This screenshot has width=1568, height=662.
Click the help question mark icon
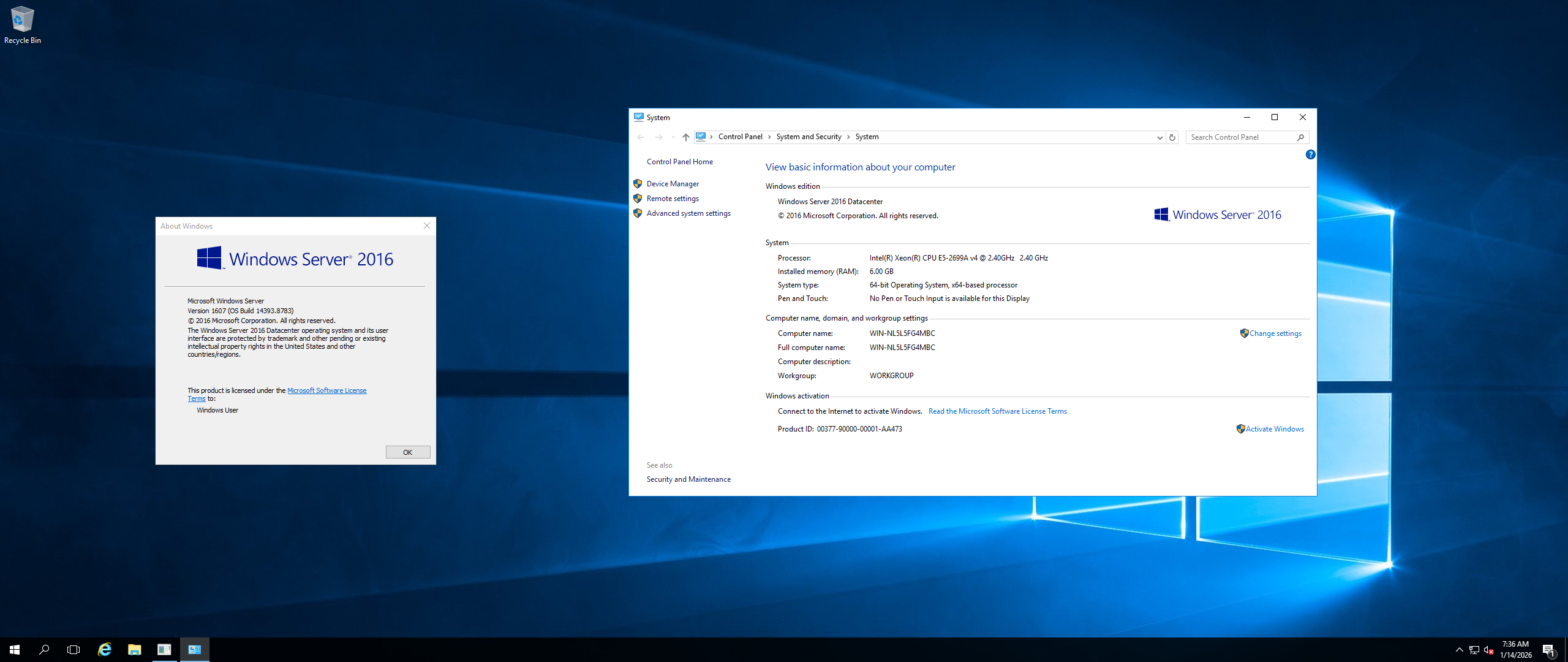click(x=1310, y=154)
